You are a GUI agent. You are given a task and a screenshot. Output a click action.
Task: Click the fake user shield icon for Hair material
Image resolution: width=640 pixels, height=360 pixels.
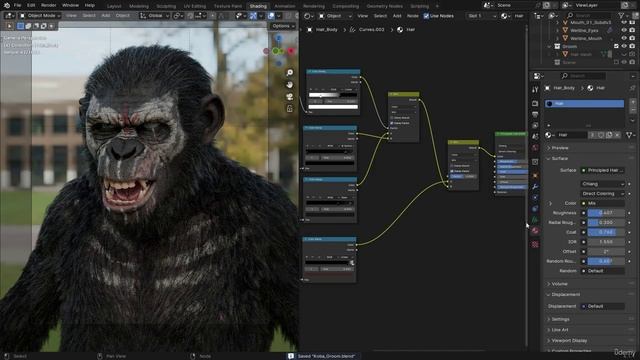[601, 135]
